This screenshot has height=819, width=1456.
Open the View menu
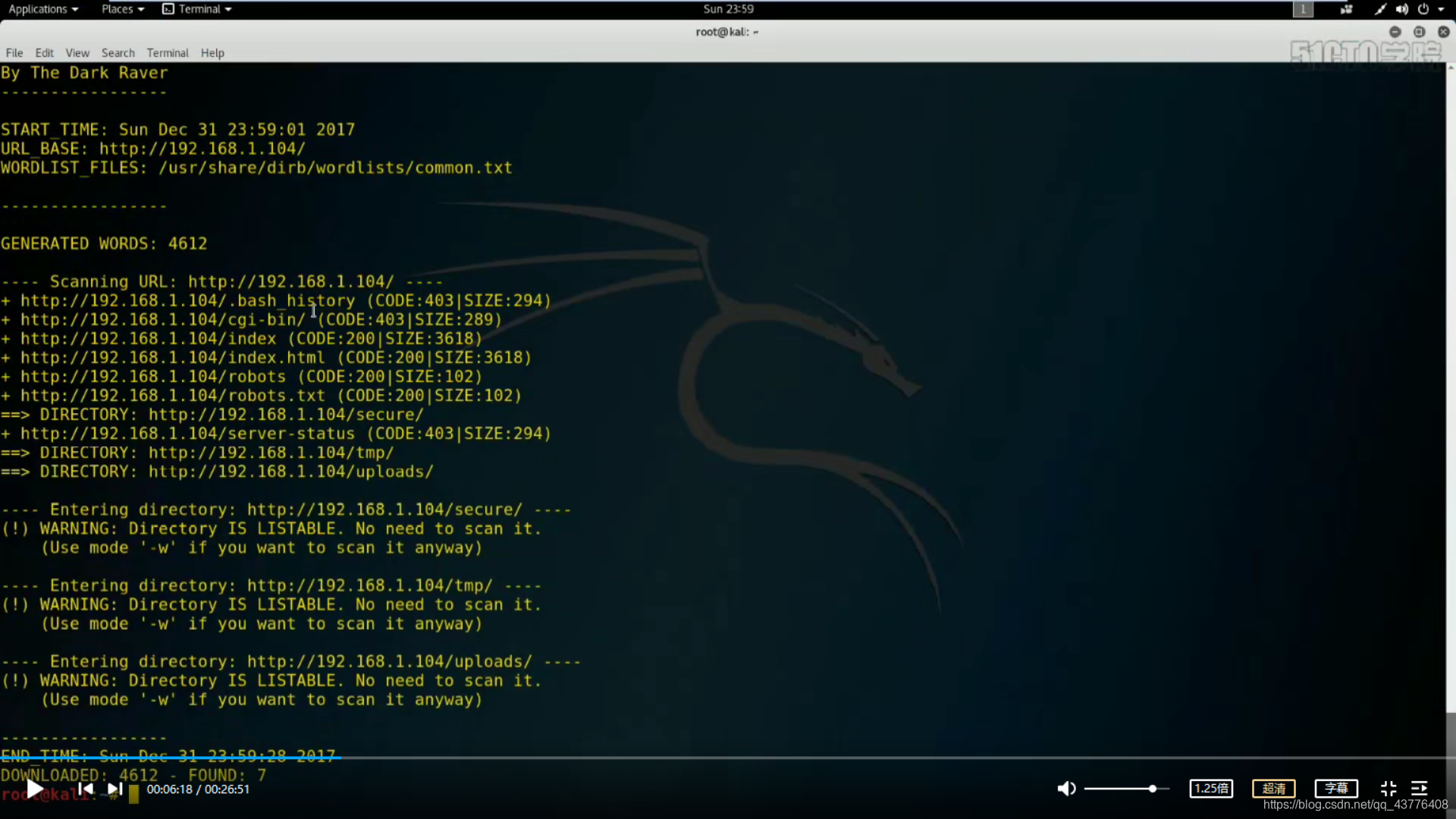tap(77, 53)
